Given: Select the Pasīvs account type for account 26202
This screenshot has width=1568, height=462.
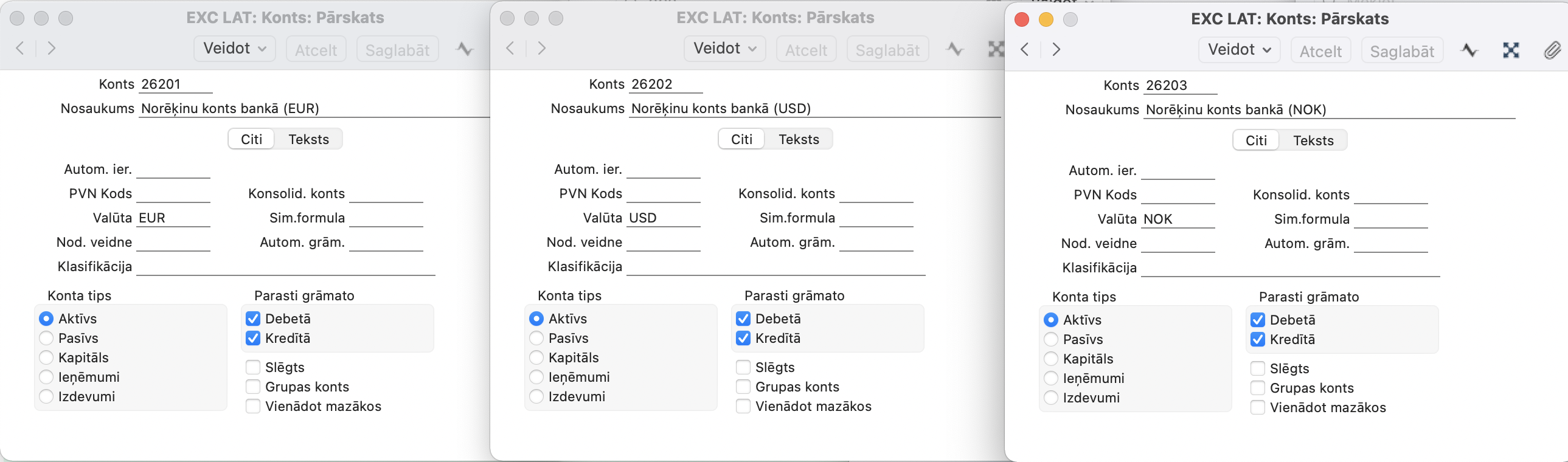Looking at the screenshot, I should (x=536, y=338).
